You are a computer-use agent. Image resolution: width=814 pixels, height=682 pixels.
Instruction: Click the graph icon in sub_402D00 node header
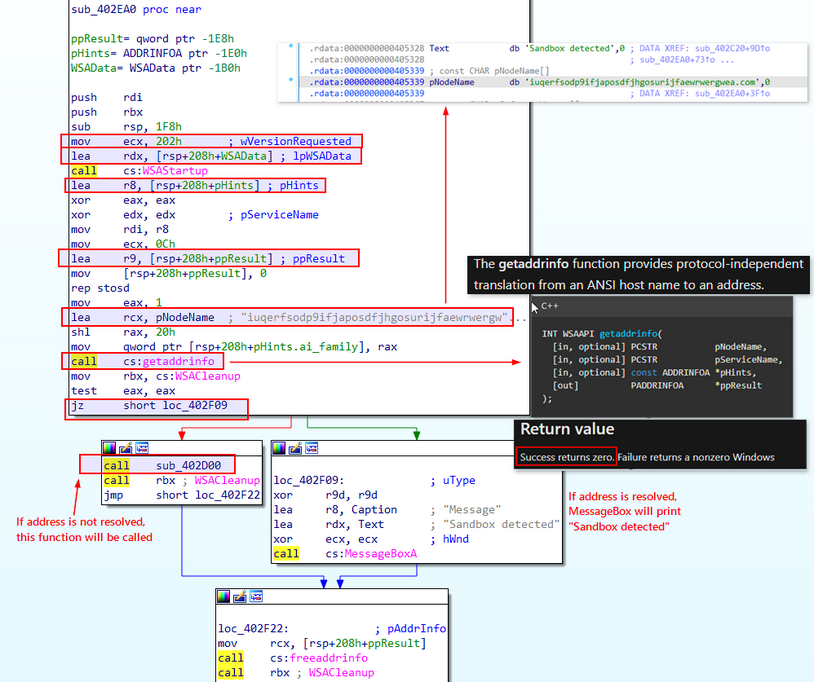click(x=142, y=448)
